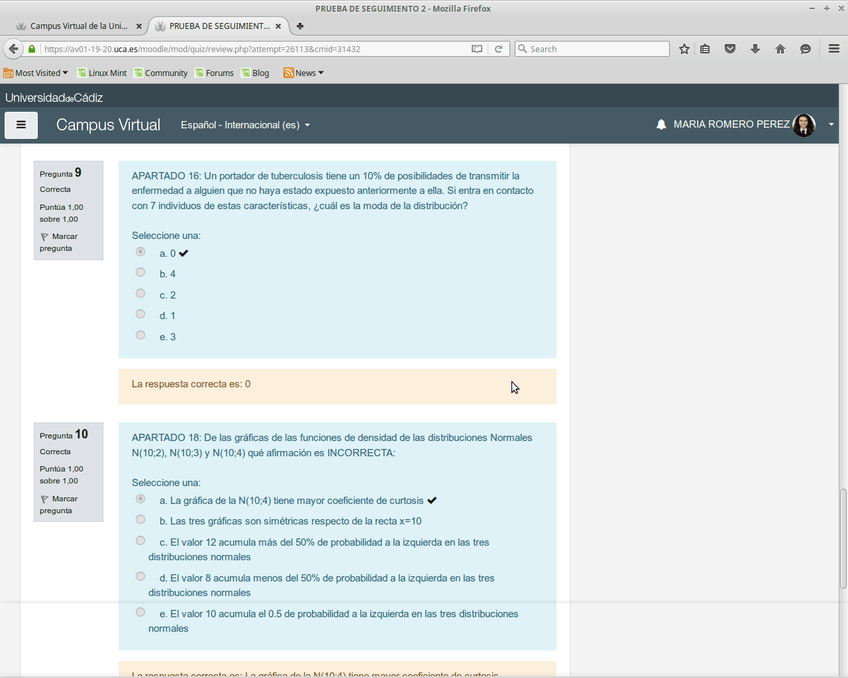Toggle Campus Virtual side navigation drawer

(21, 125)
